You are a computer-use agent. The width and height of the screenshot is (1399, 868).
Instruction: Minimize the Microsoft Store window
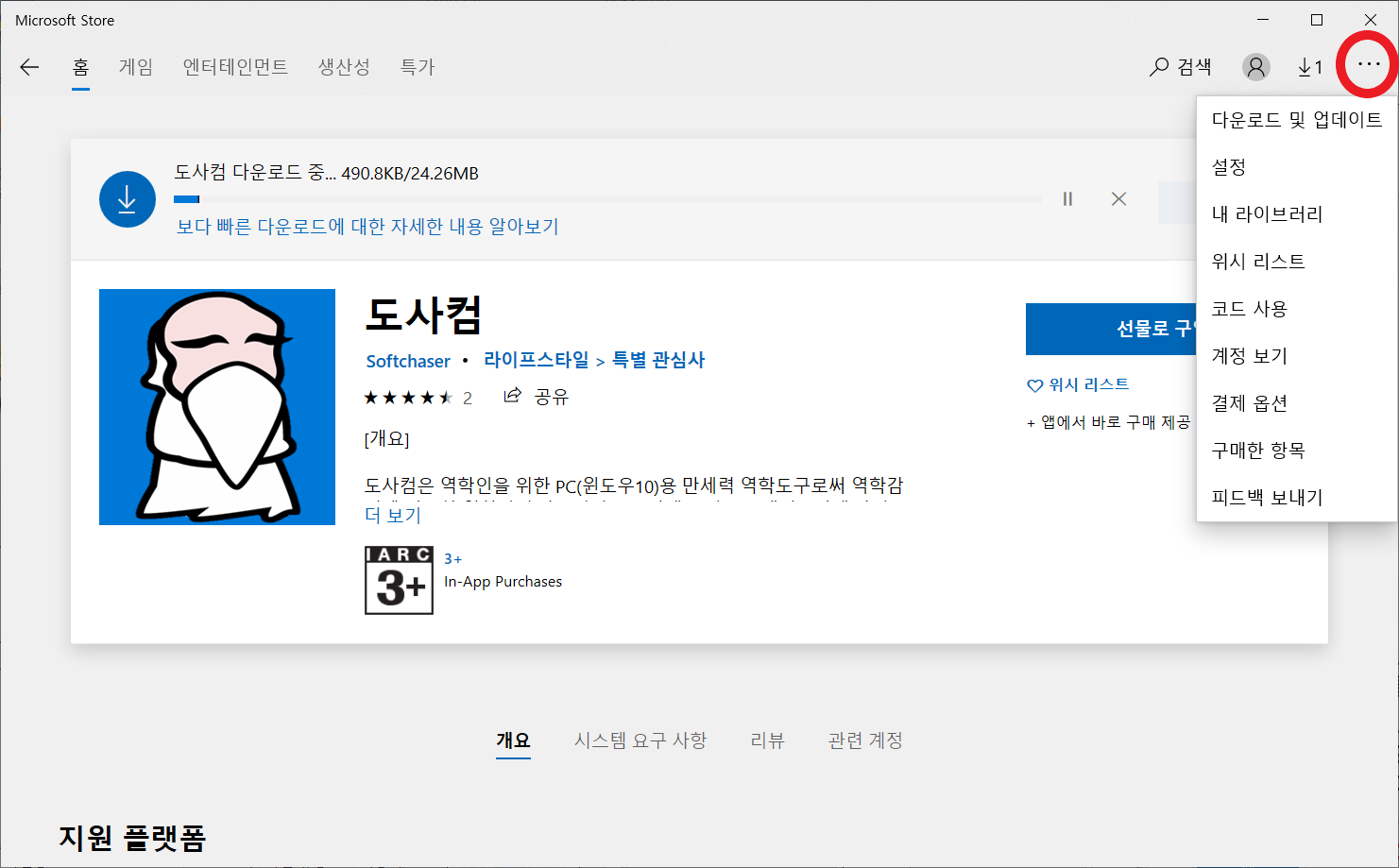click(x=1263, y=20)
